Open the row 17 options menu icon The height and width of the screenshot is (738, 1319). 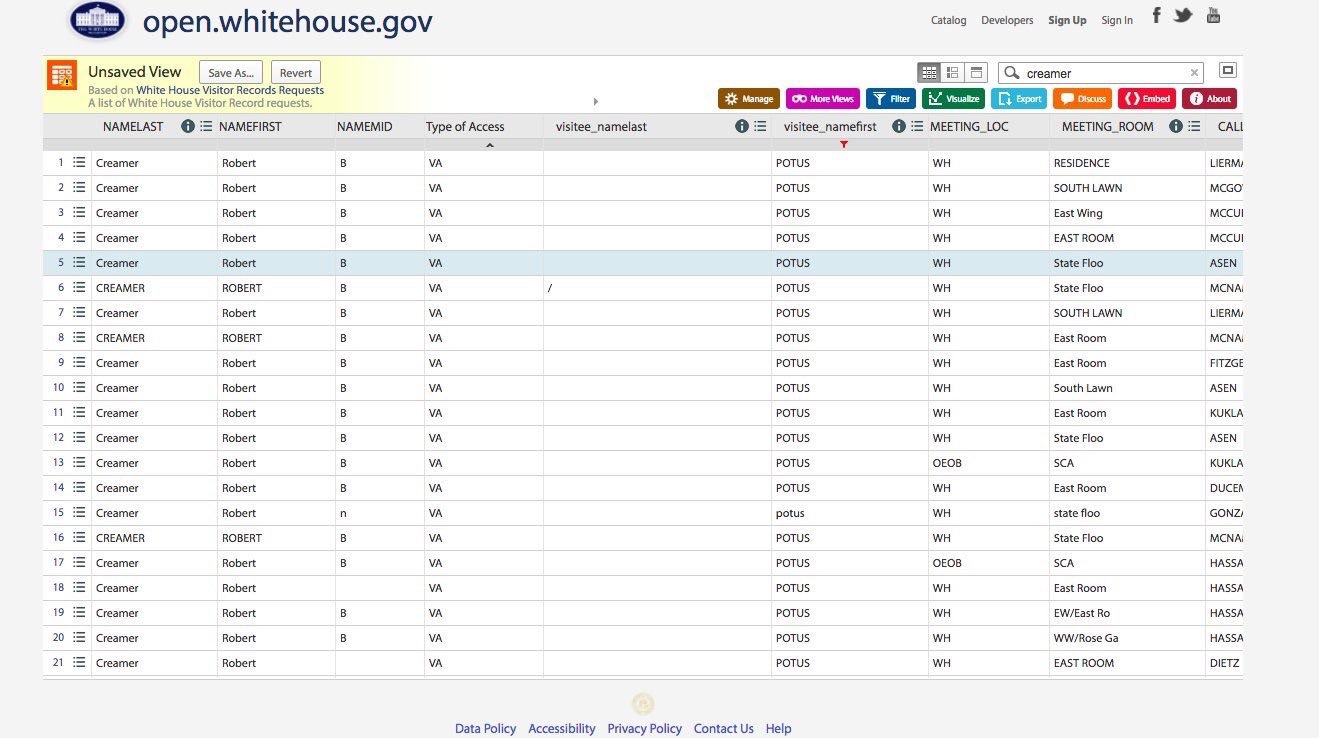coord(79,562)
